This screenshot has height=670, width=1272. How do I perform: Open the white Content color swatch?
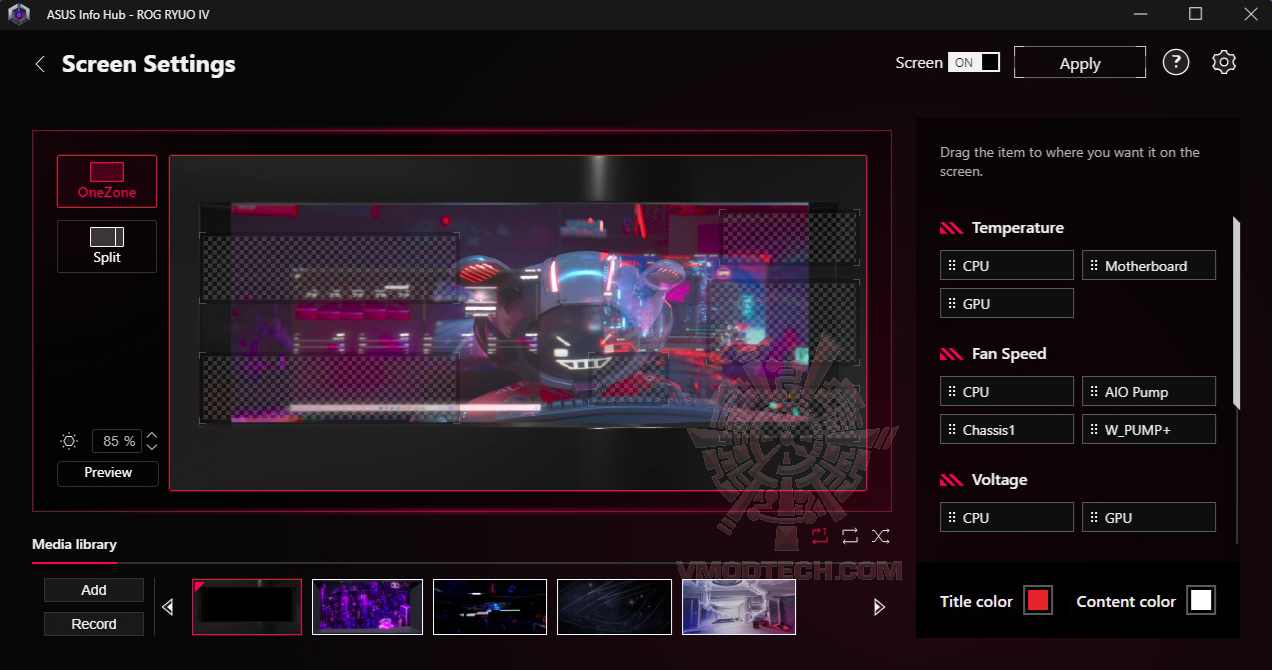pos(1201,600)
